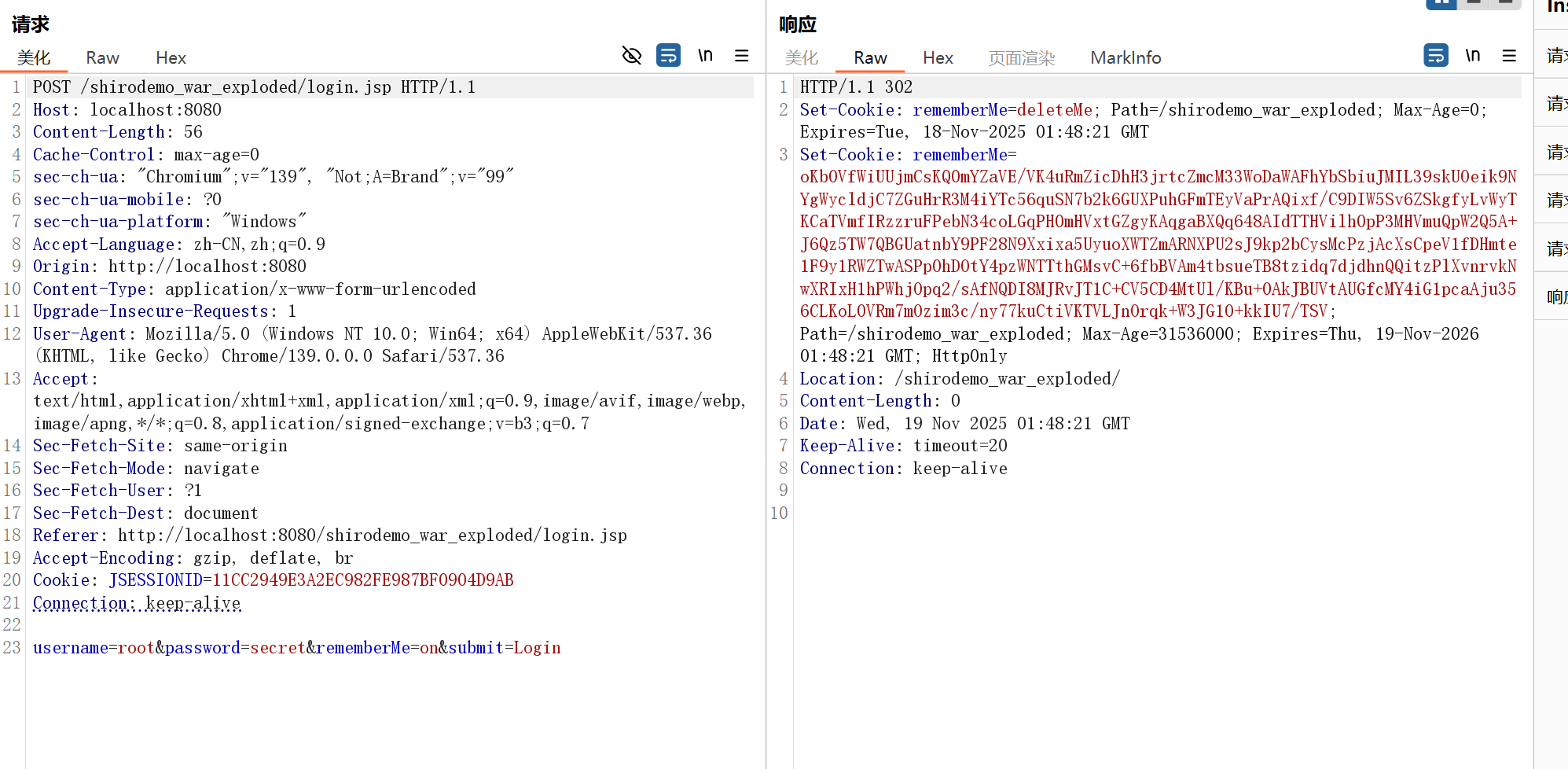Click the \n newline icon in response panel

tap(1472, 56)
